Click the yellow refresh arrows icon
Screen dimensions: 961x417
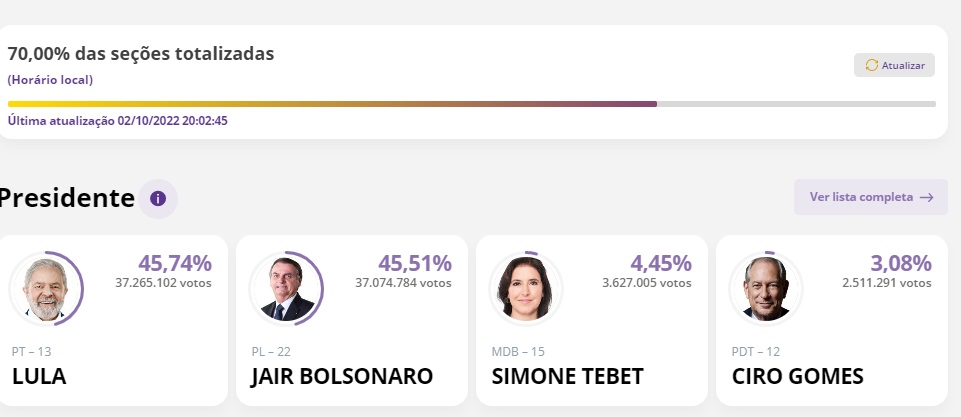871,65
